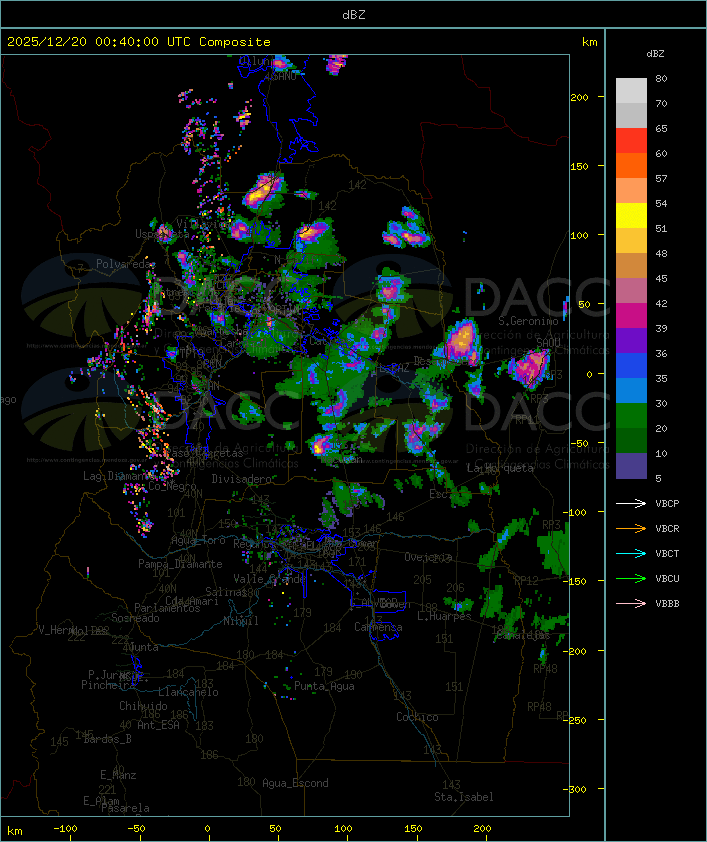Click the VBCT legend label
This screenshot has height=842, width=707.
[667, 554]
